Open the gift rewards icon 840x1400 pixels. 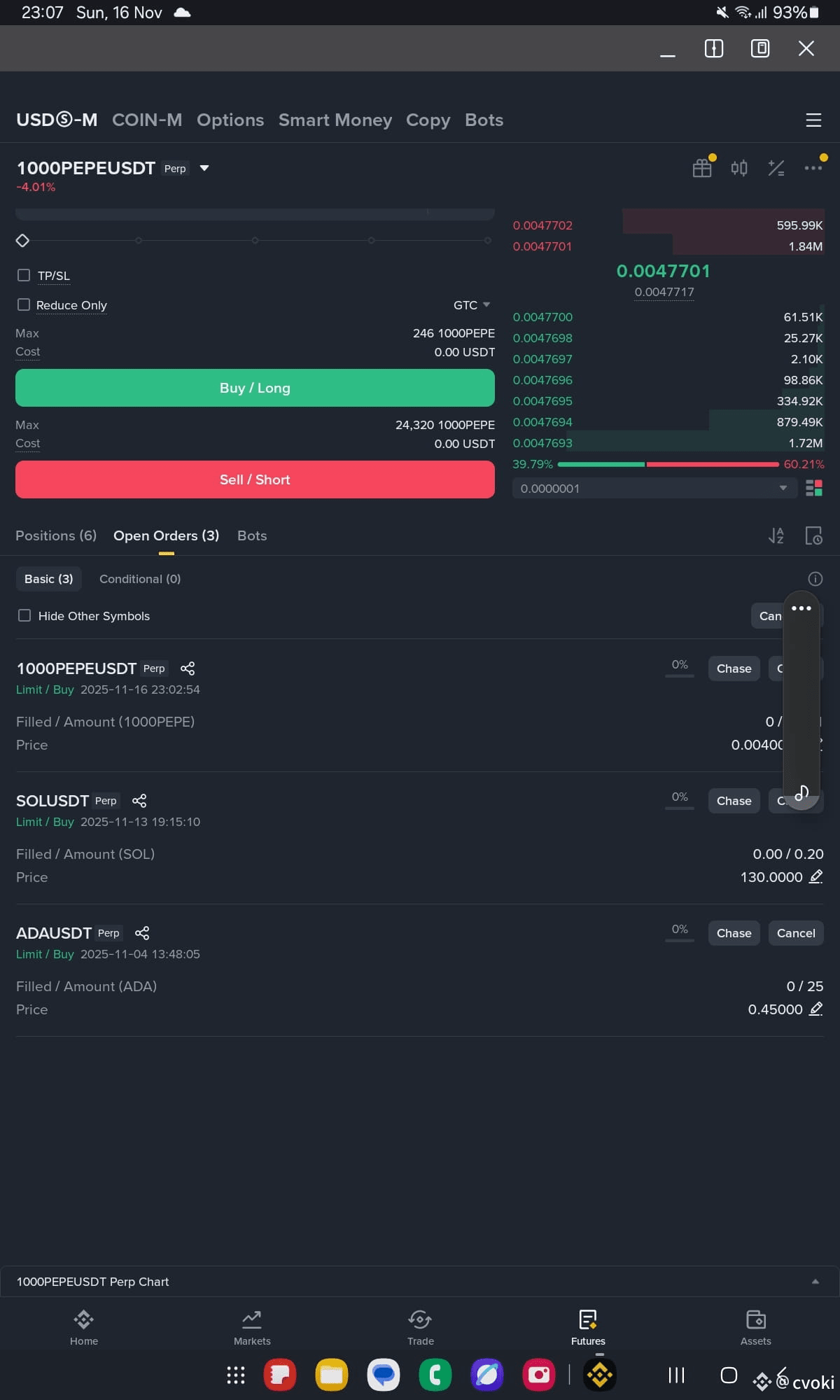click(702, 168)
